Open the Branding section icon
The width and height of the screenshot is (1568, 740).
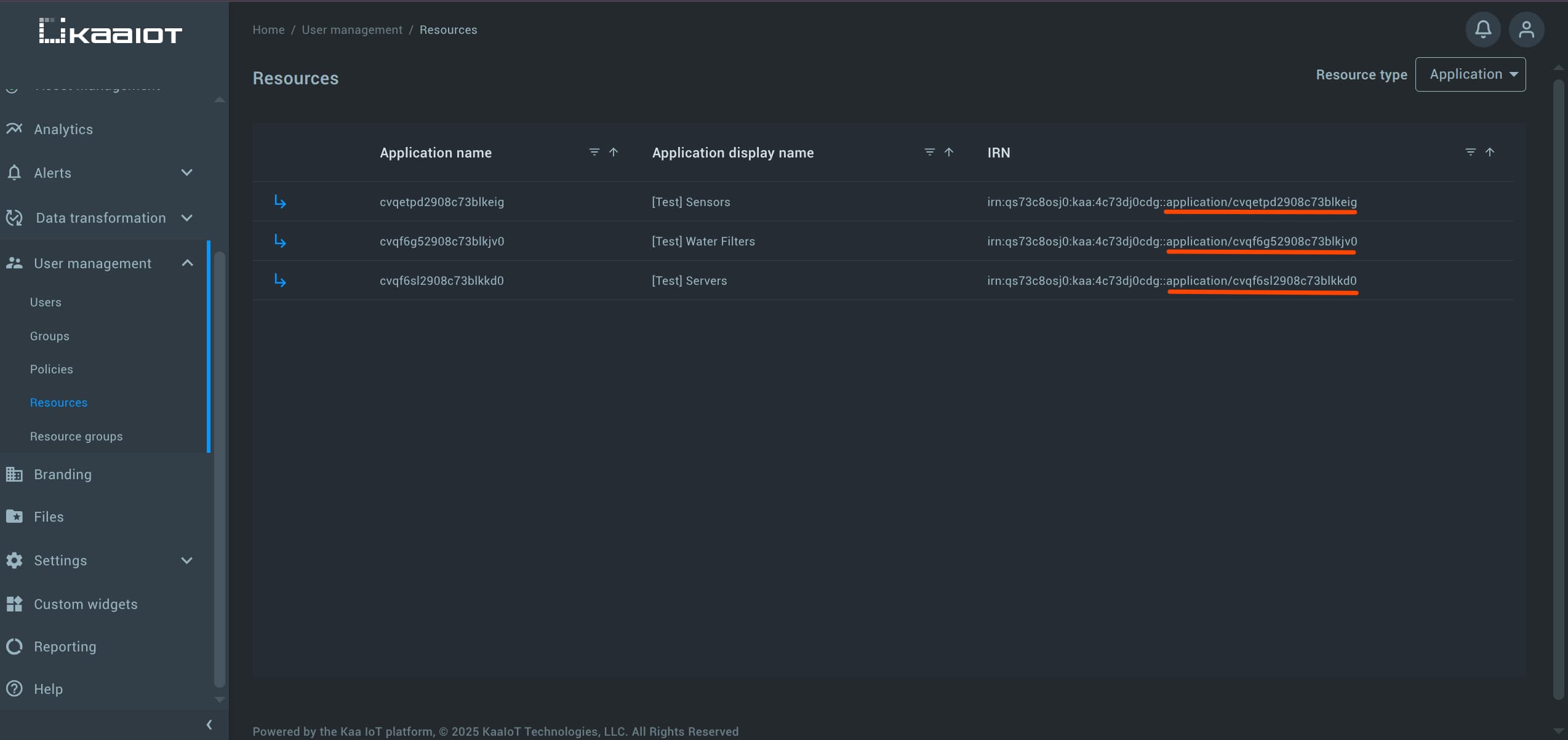[14, 474]
